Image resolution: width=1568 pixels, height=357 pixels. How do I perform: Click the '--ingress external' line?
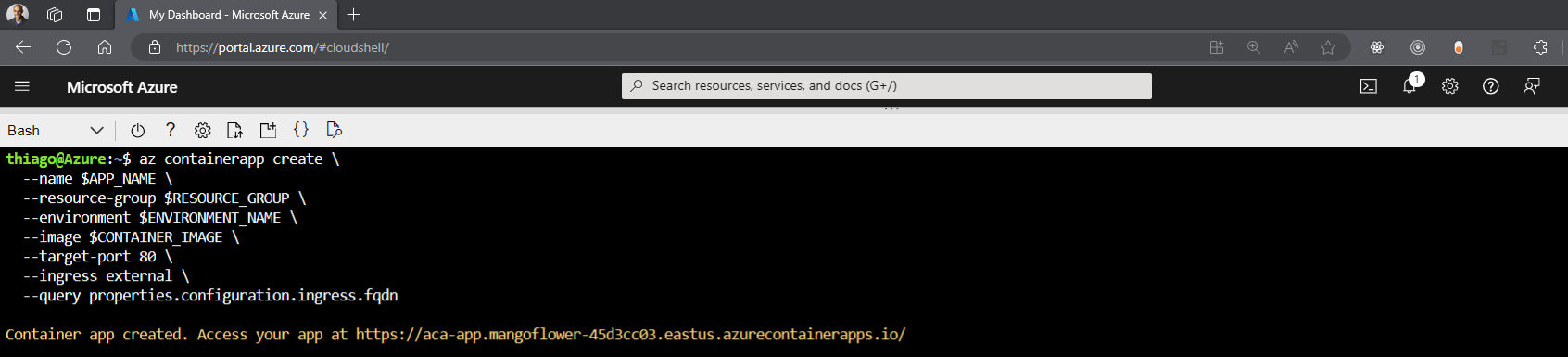(x=106, y=276)
